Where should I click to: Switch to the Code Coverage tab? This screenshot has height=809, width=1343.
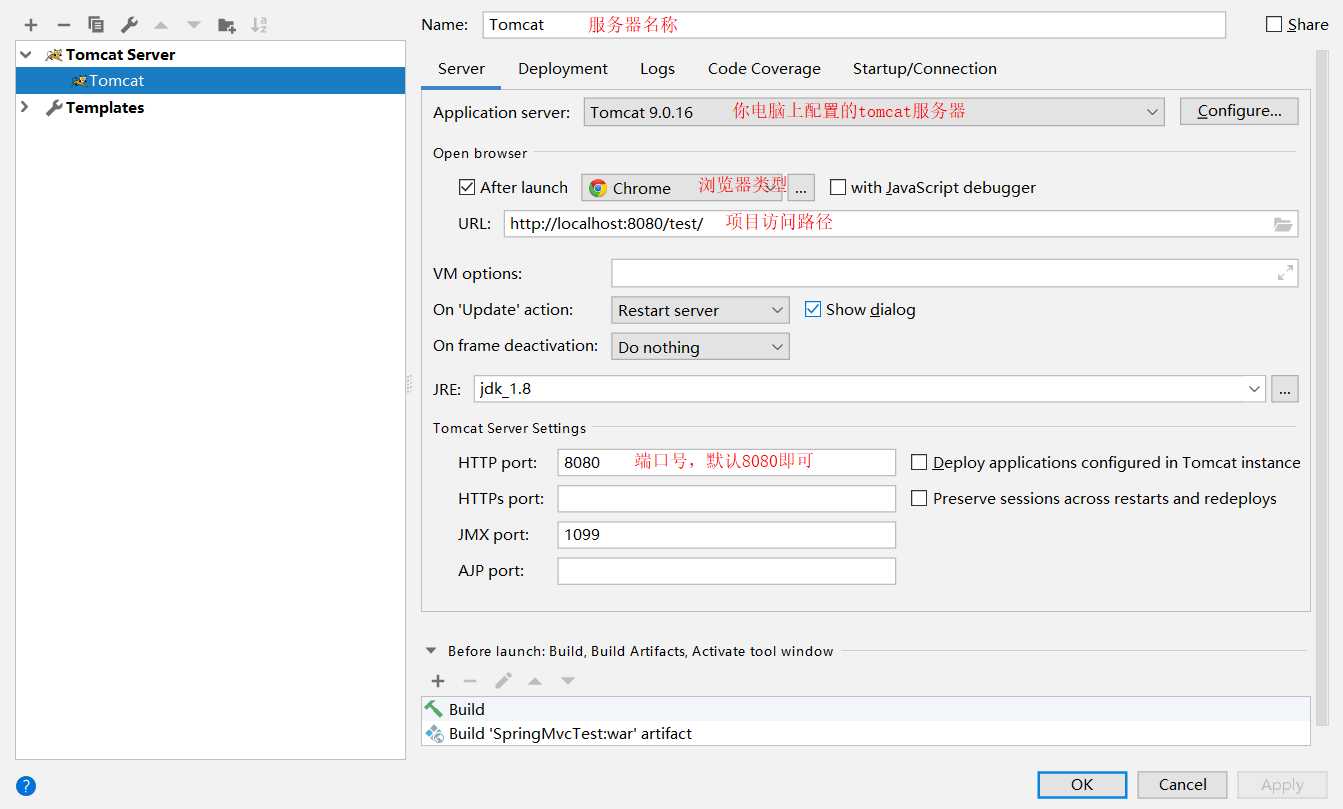click(764, 69)
